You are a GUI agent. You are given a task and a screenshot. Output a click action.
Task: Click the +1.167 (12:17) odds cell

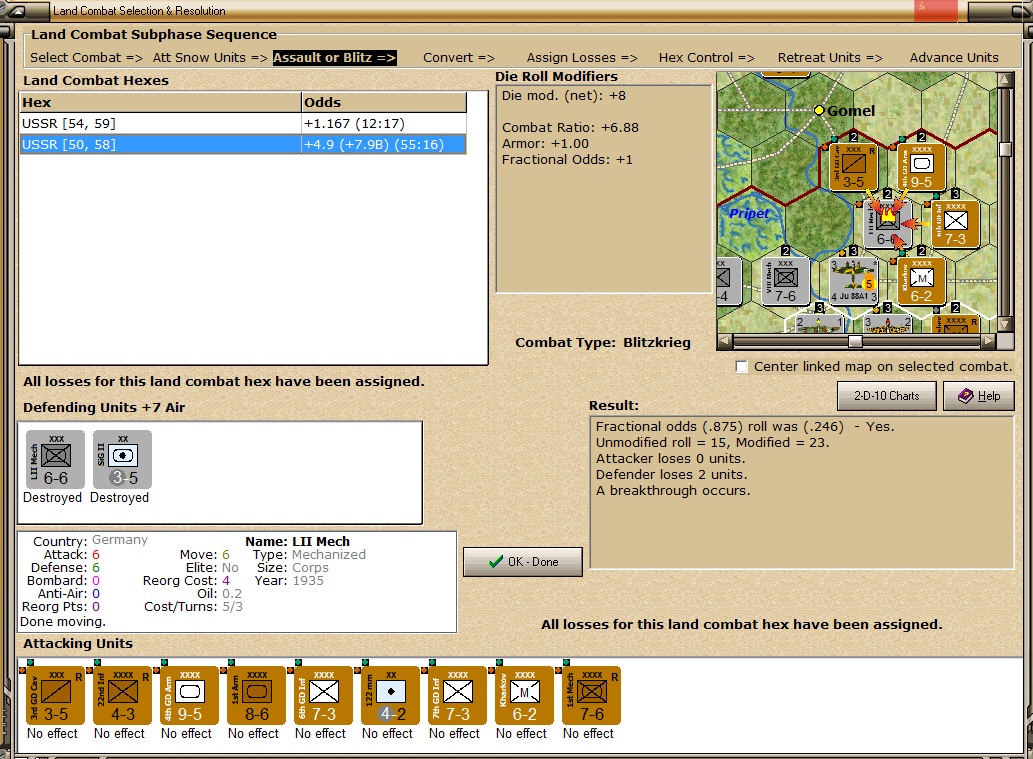383,124
